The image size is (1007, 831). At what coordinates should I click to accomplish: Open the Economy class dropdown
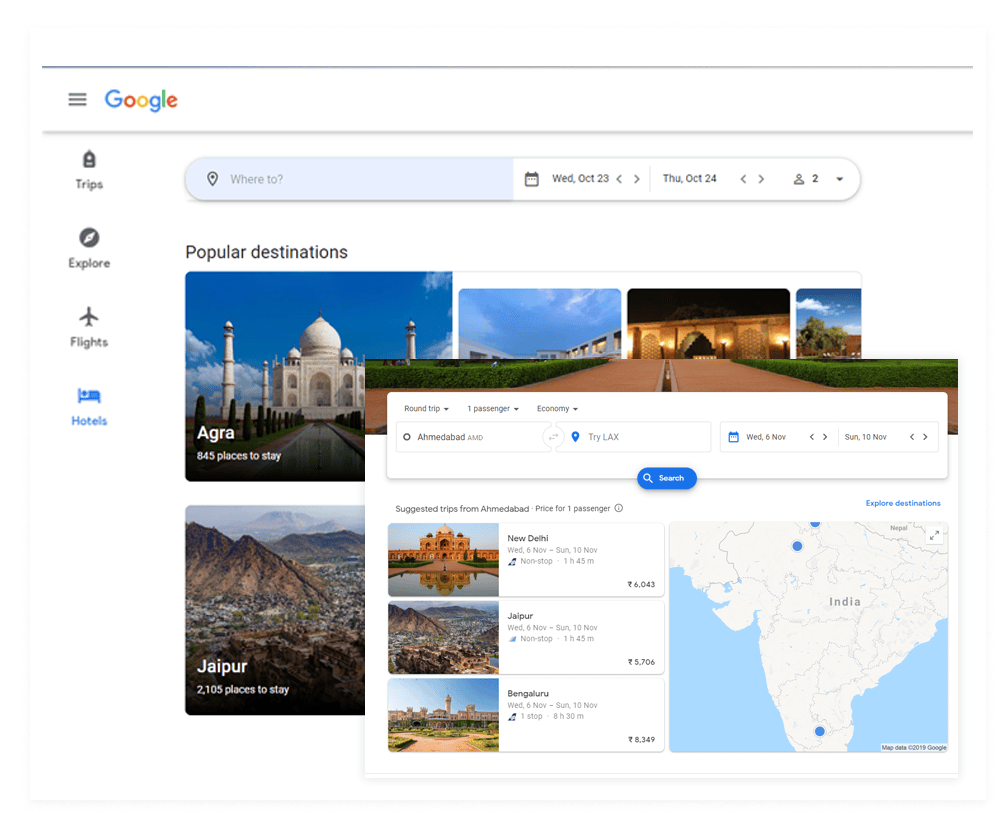tap(557, 408)
